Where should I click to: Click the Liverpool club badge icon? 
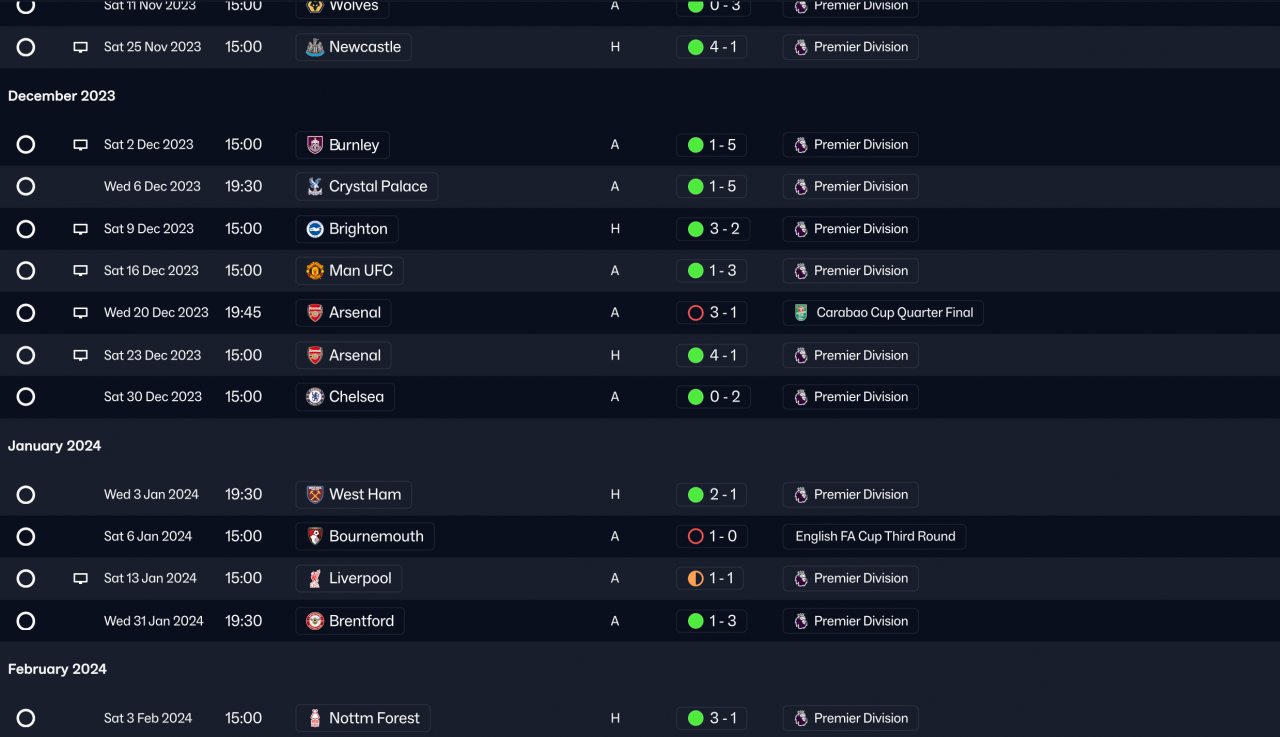(x=315, y=578)
